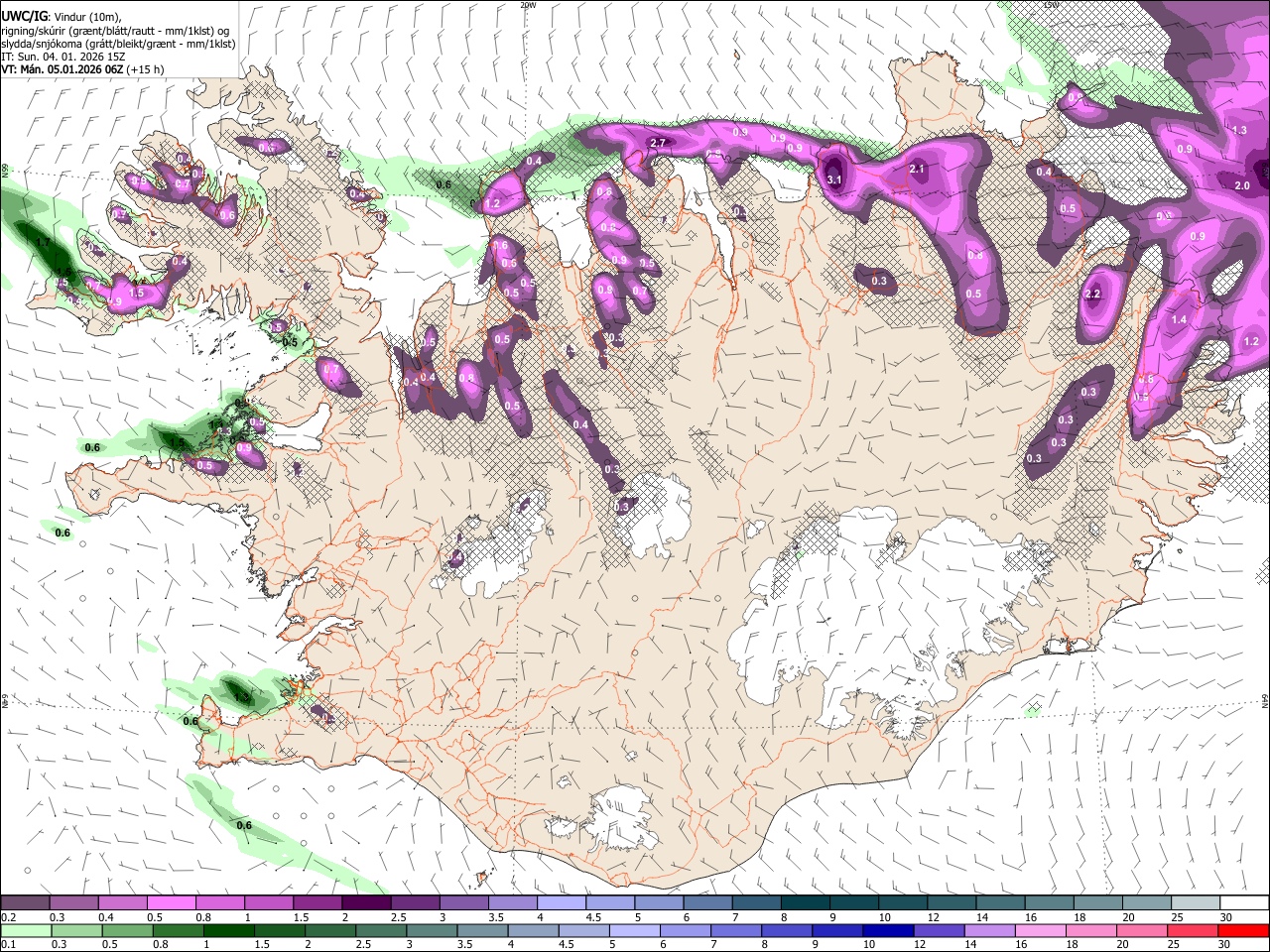The width and height of the screenshot is (1270, 952).
Task: Pick the bright pink 0.5 snow scale swatch
Action: pyautogui.click(x=171, y=903)
